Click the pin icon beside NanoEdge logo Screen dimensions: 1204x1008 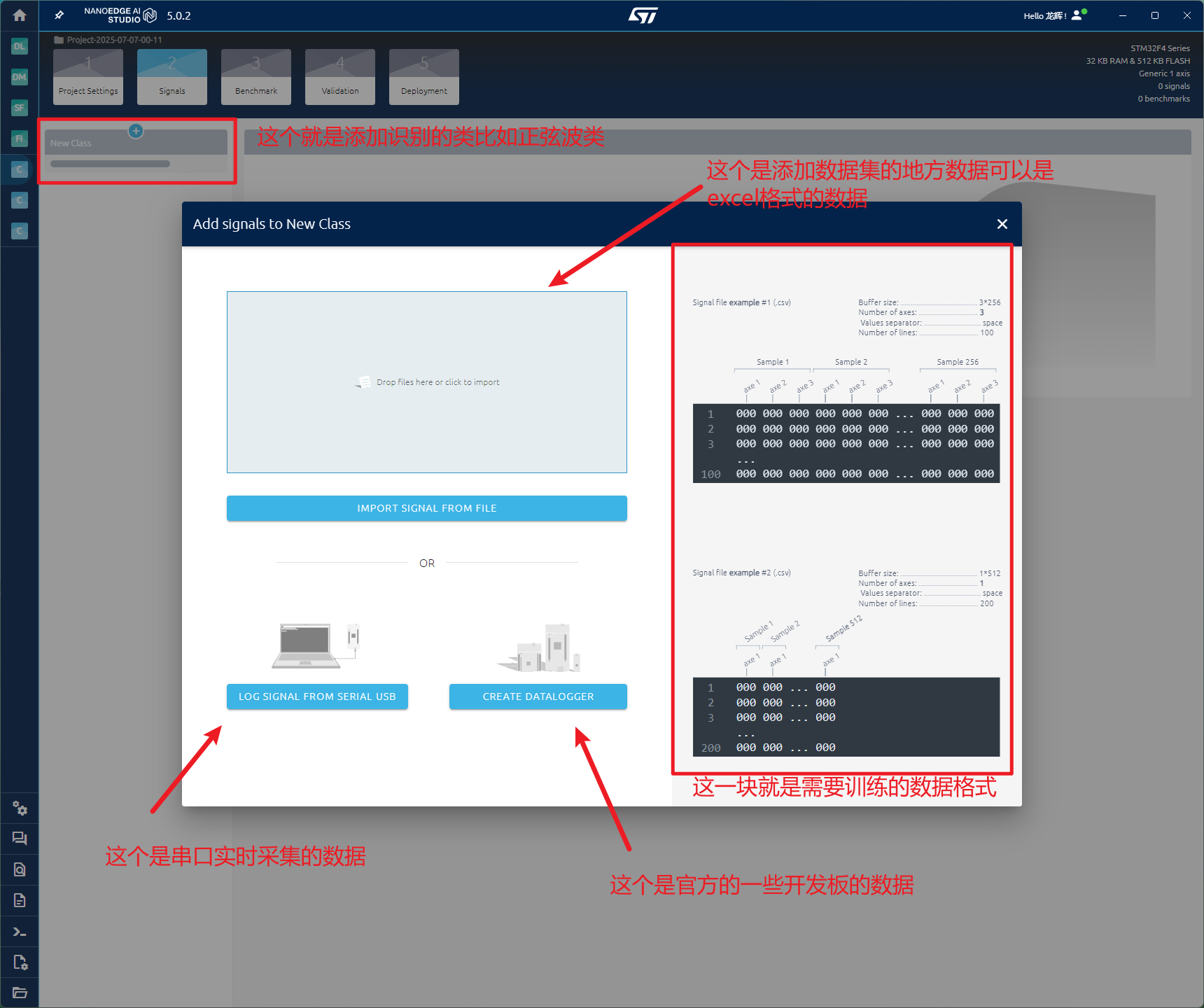[59, 15]
